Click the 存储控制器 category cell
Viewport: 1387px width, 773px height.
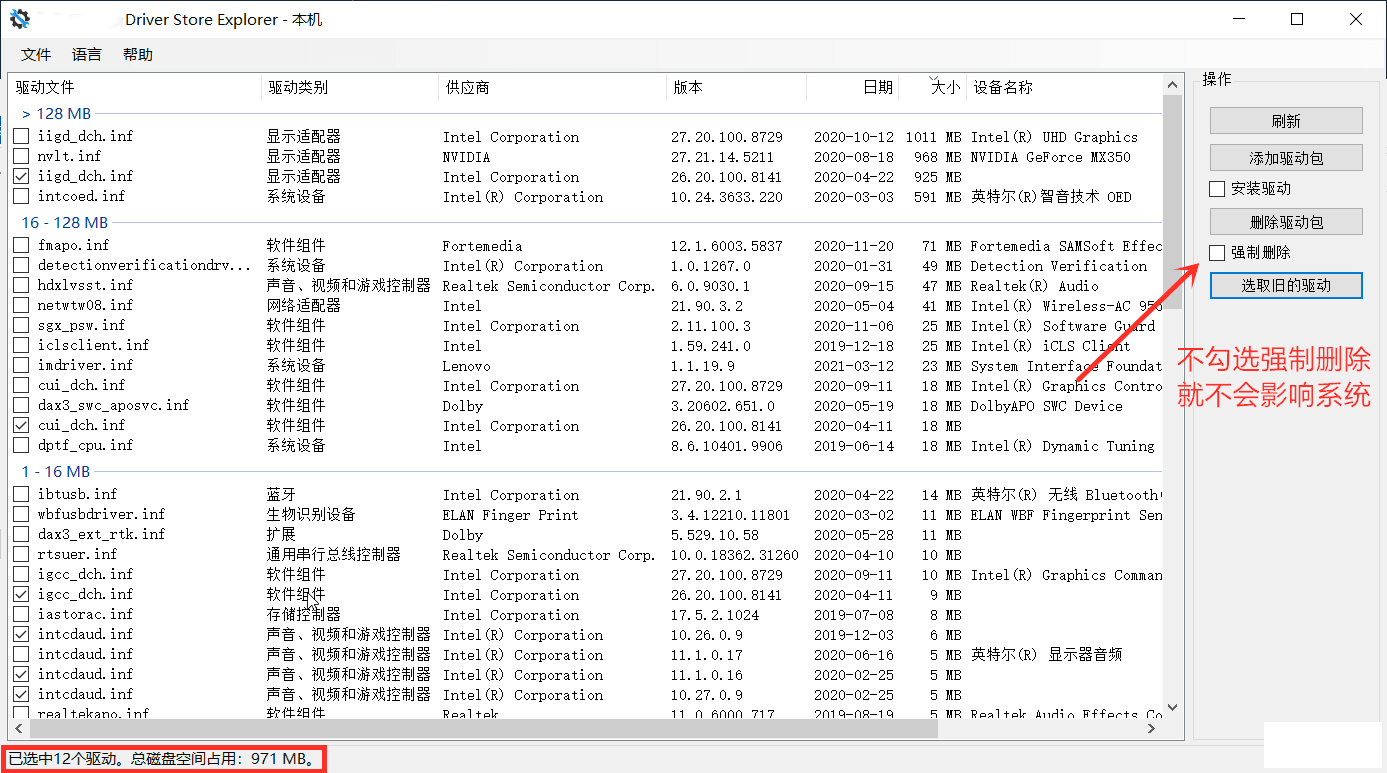[x=303, y=615]
